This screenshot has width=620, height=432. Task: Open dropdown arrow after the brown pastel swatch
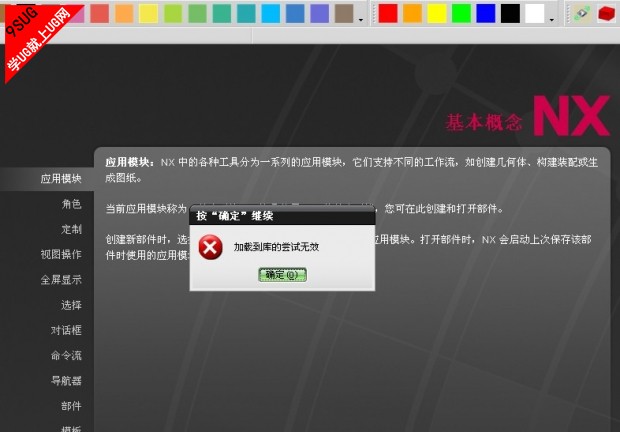point(361,20)
